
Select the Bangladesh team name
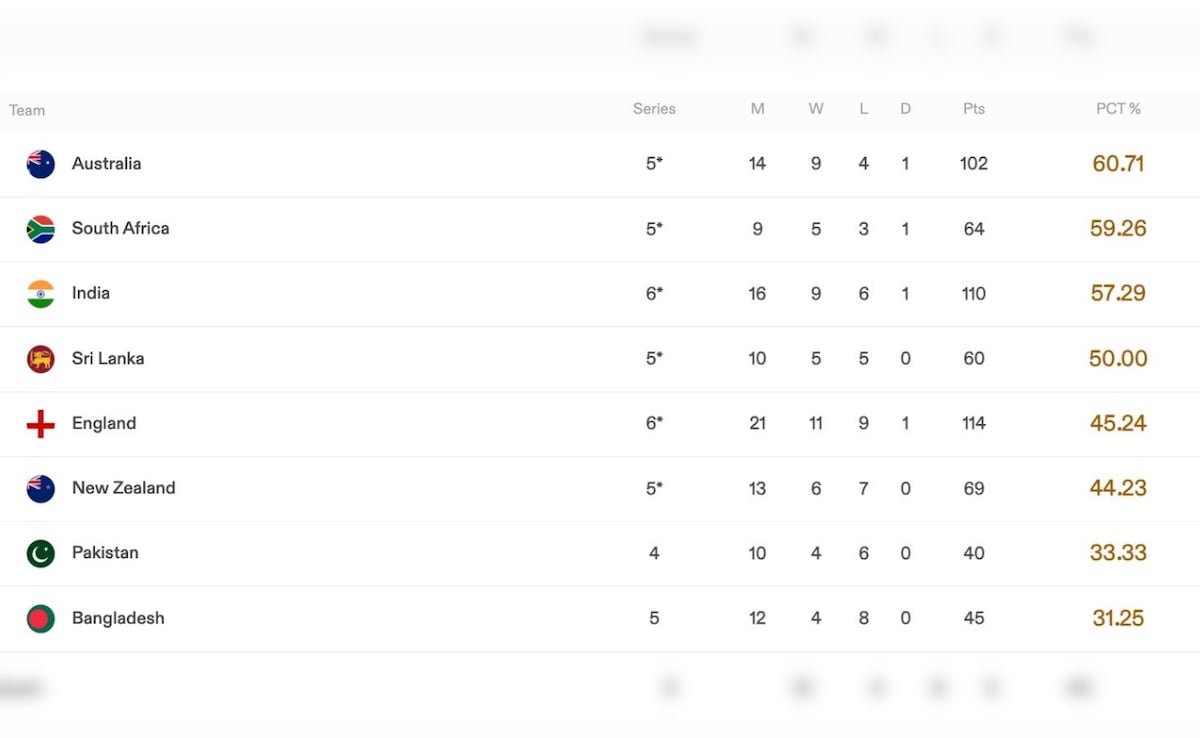pyautogui.click(x=118, y=618)
